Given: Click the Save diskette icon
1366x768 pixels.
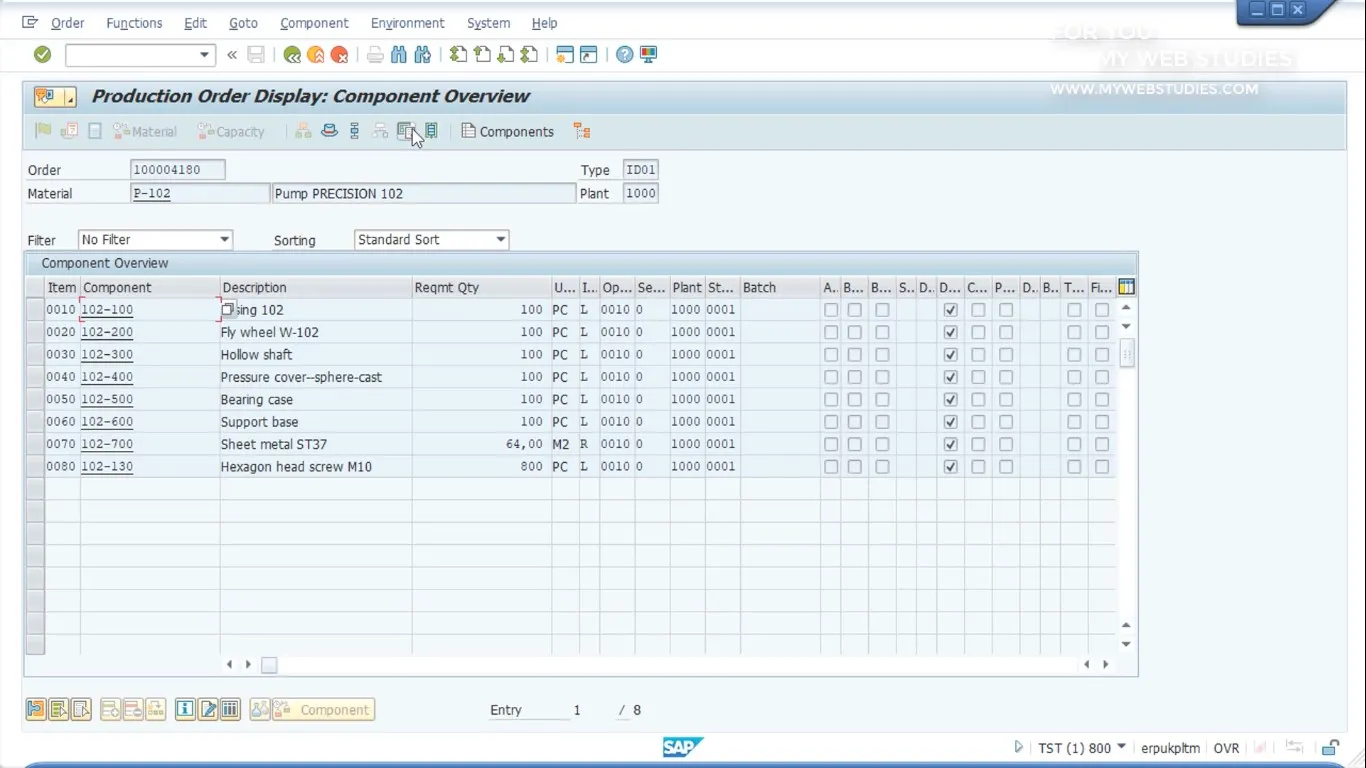Looking at the screenshot, I should [256, 55].
